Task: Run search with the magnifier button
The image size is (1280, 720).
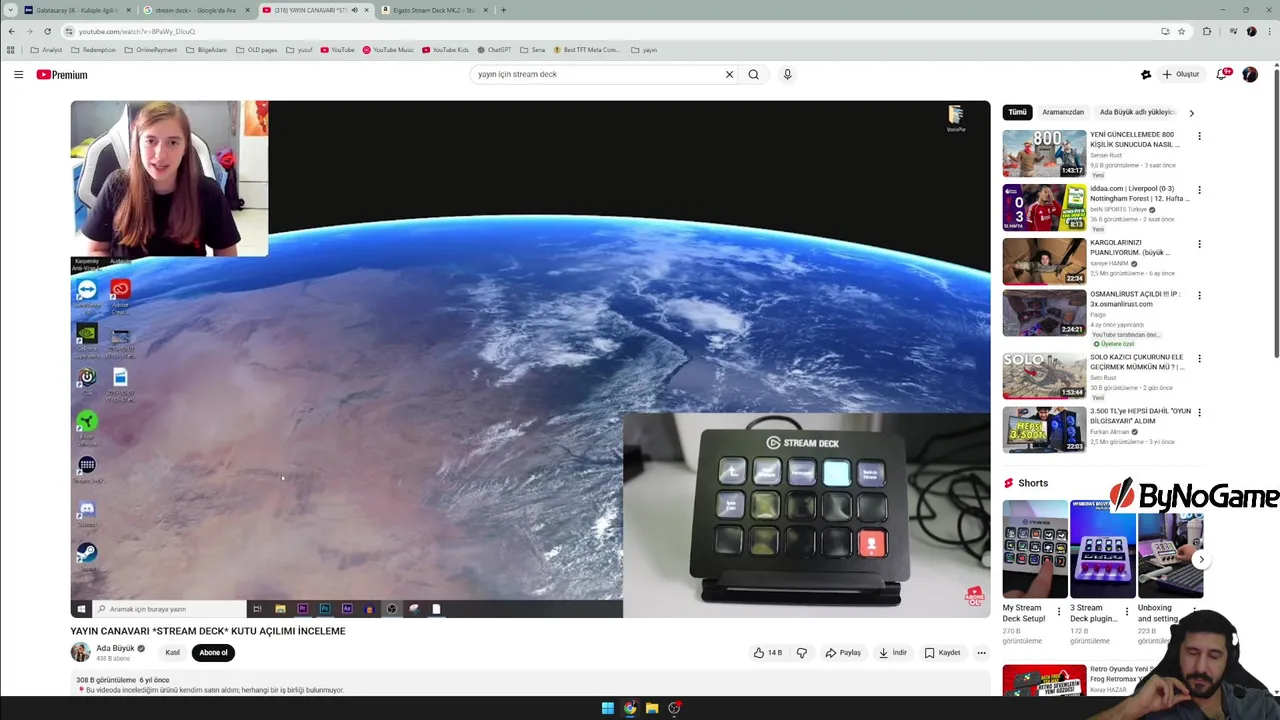Action: 753,74
